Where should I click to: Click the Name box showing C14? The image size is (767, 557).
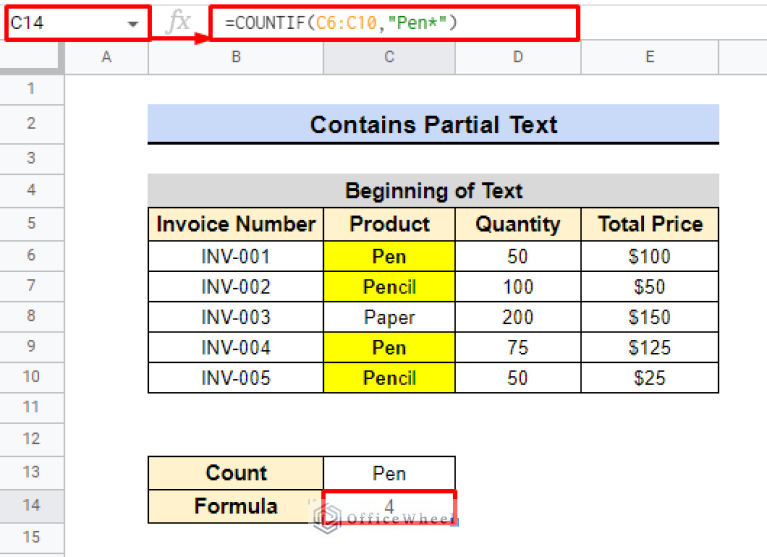[77, 23]
